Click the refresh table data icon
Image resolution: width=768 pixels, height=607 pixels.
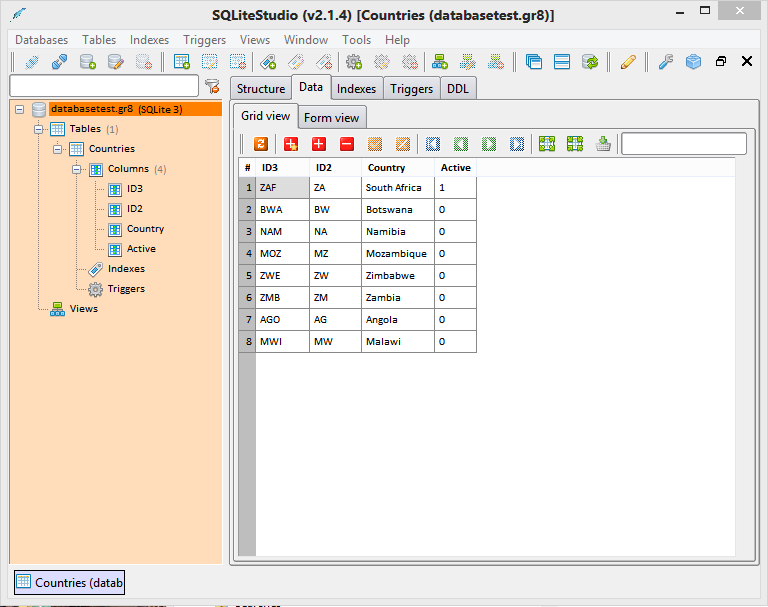(x=261, y=144)
